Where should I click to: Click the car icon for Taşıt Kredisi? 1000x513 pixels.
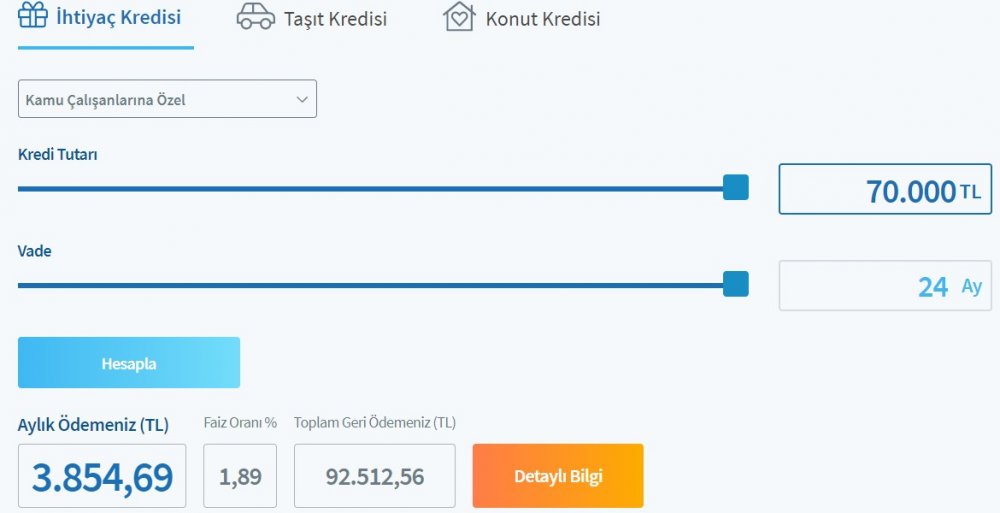256,17
